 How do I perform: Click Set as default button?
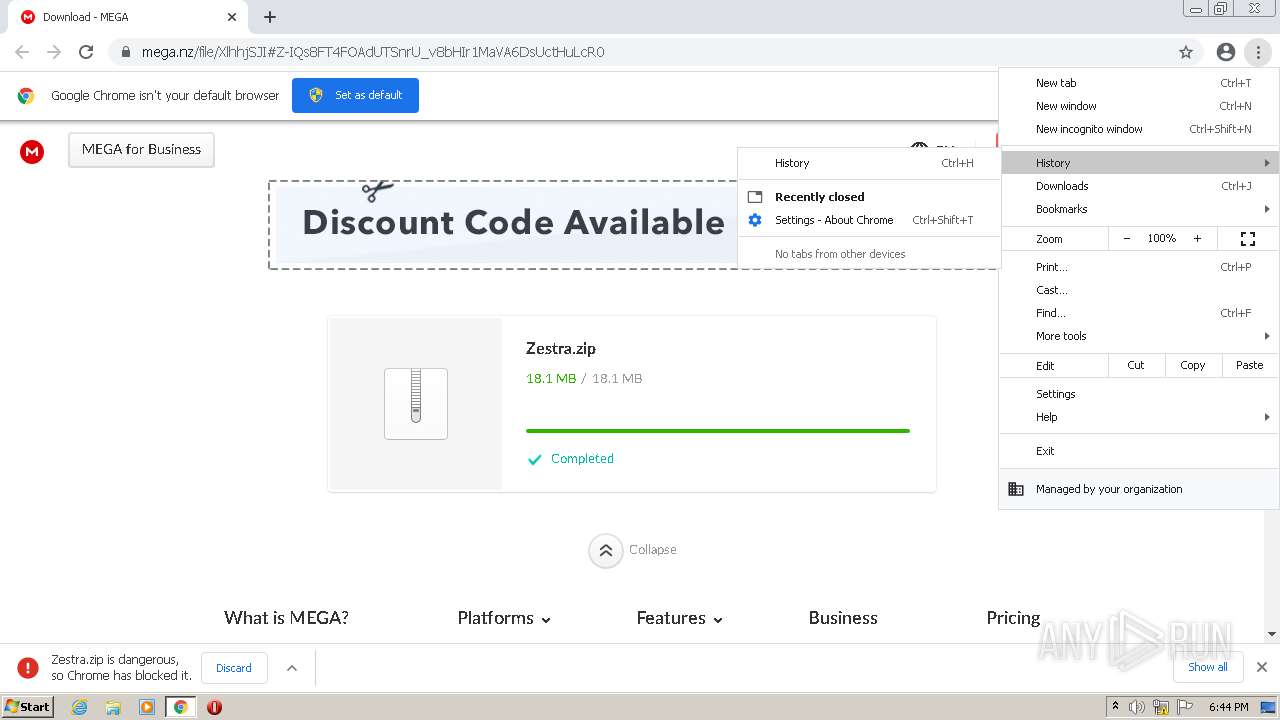[355, 95]
